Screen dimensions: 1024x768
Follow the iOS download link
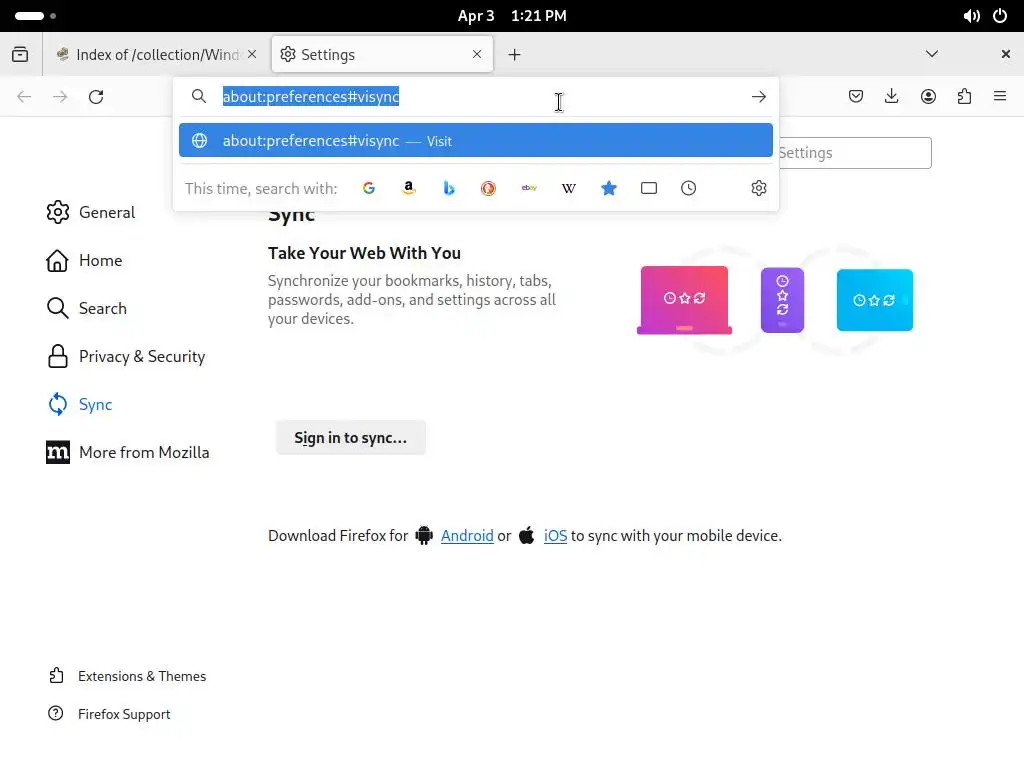click(555, 536)
